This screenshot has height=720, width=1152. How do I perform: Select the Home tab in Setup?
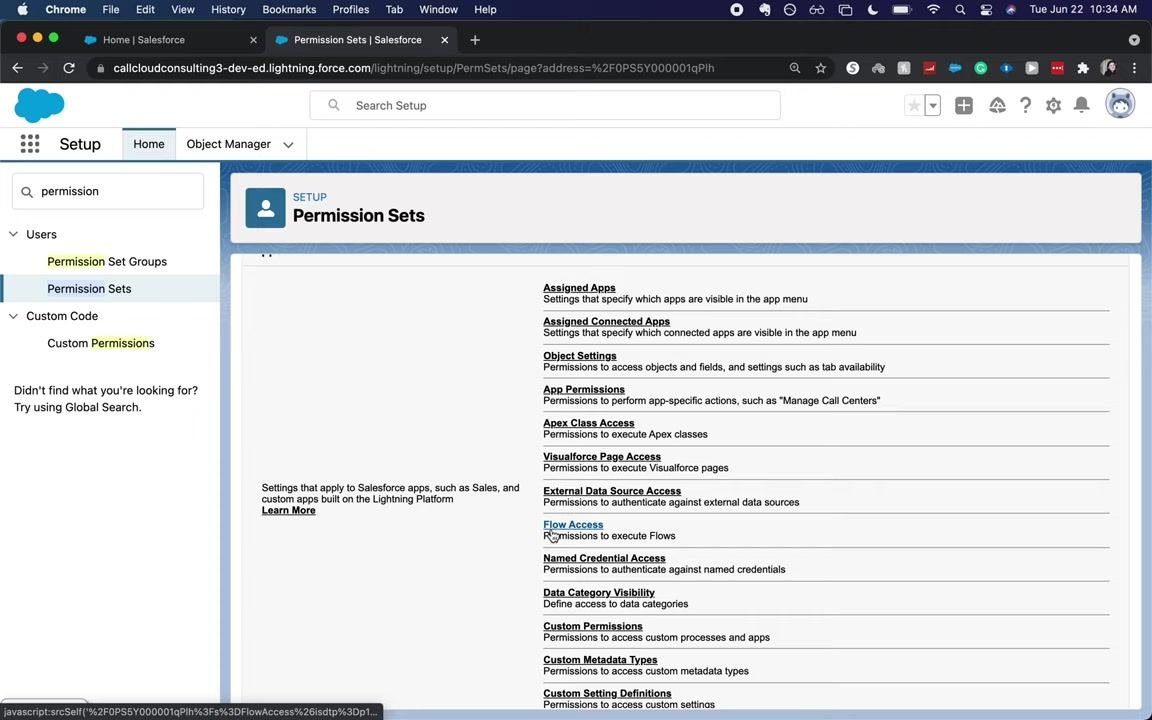[148, 144]
